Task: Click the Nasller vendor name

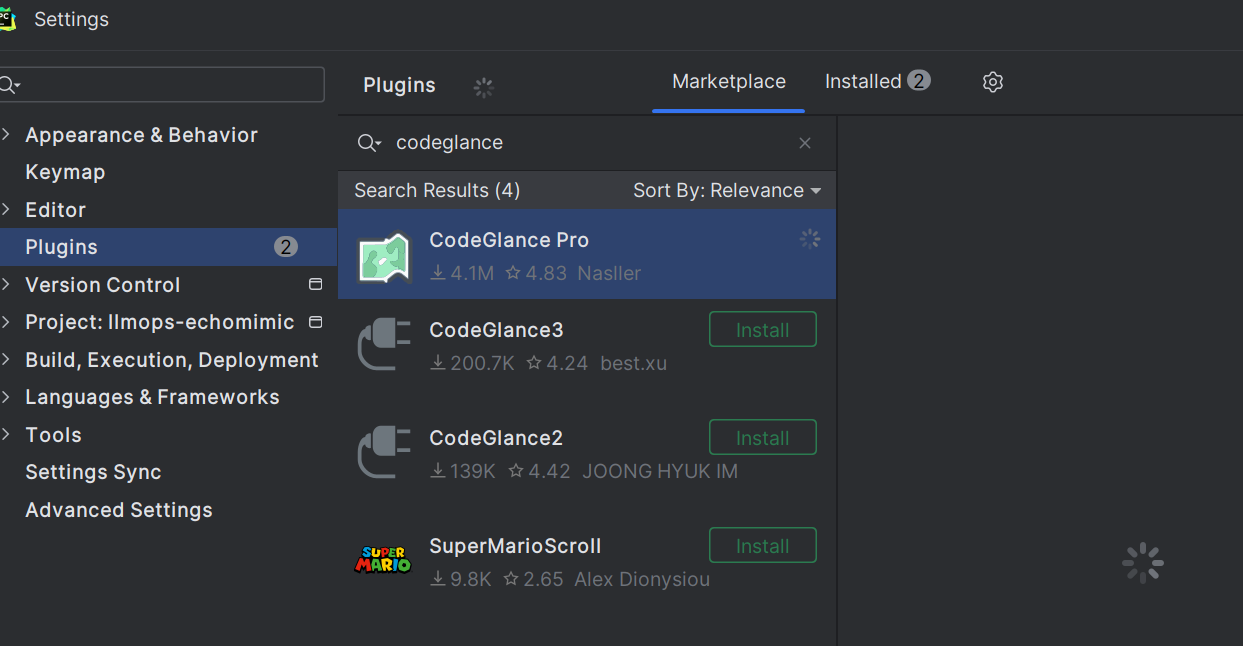Action: point(609,273)
